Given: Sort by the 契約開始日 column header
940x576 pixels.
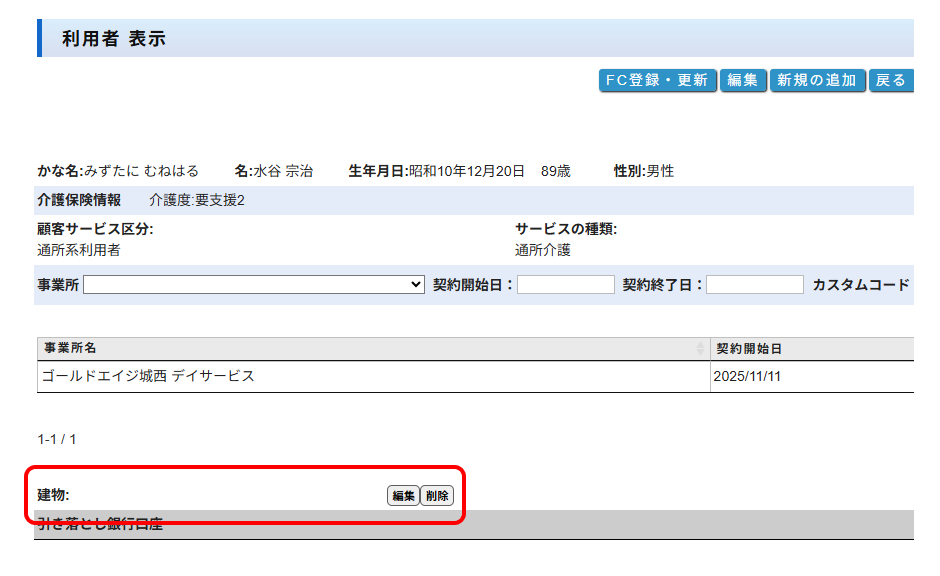Looking at the screenshot, I should (748, 348).
